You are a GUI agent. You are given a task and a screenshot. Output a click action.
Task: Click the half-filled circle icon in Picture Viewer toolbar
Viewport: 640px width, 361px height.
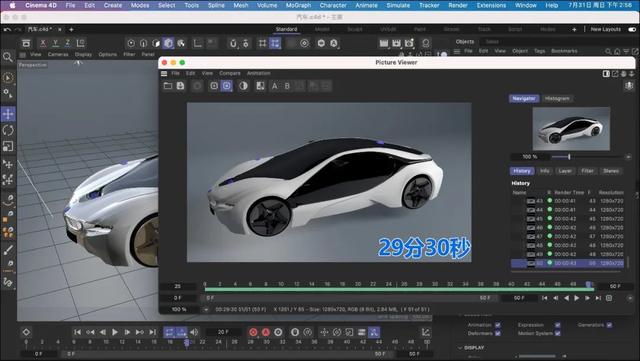click(x=243, y=86)
